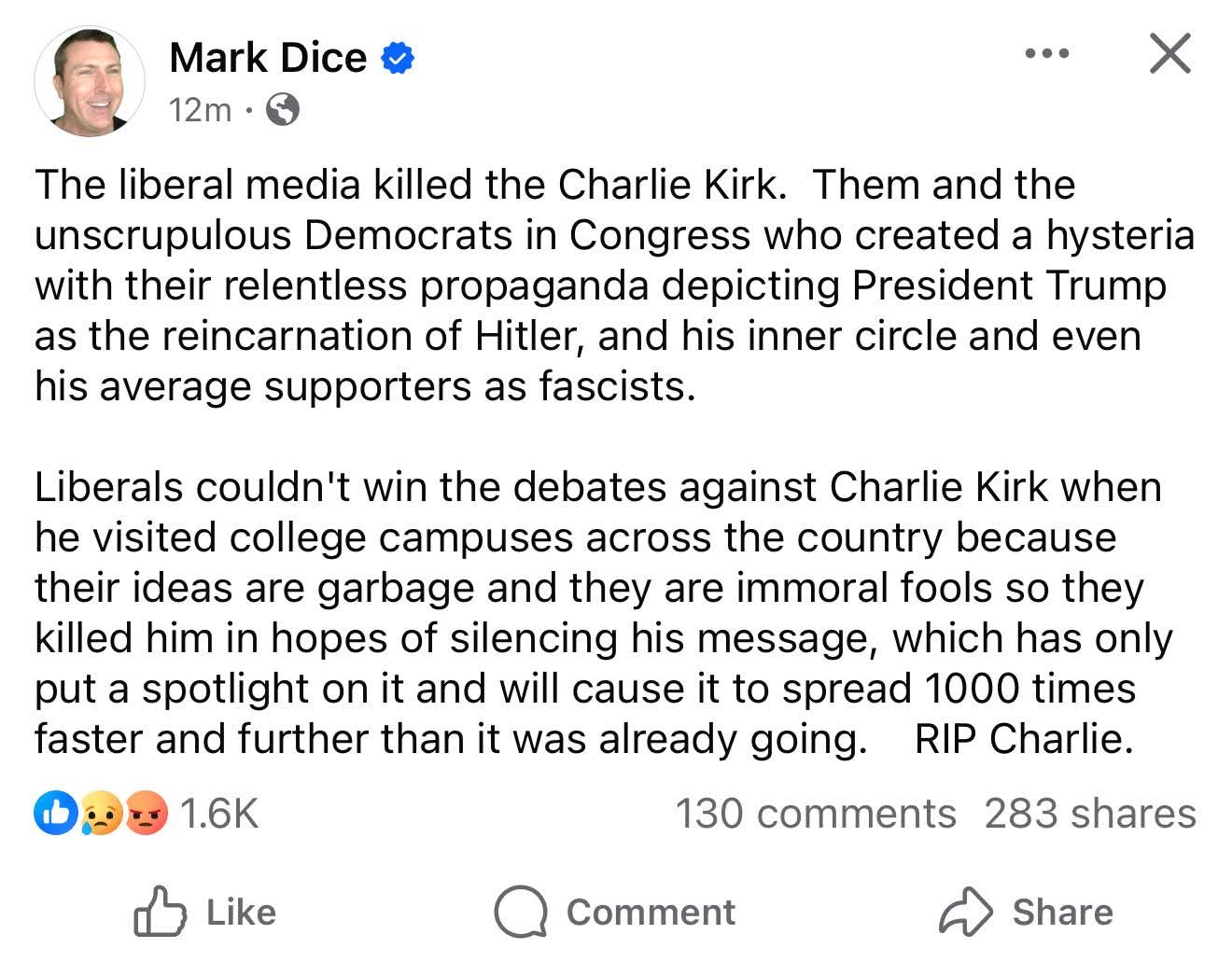View the 130 comments

[815, 813]
